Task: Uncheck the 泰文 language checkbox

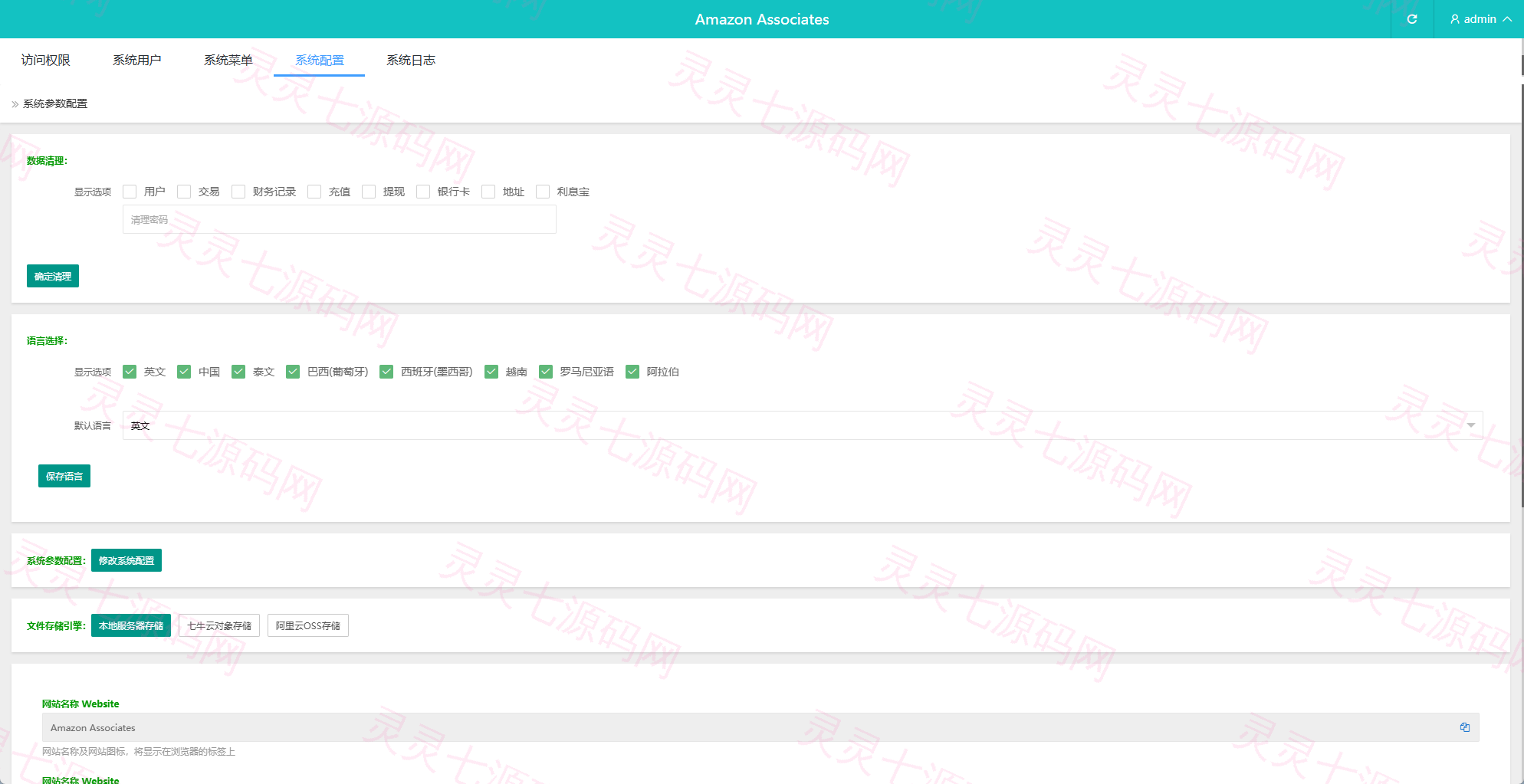Action: click(238, 372)
